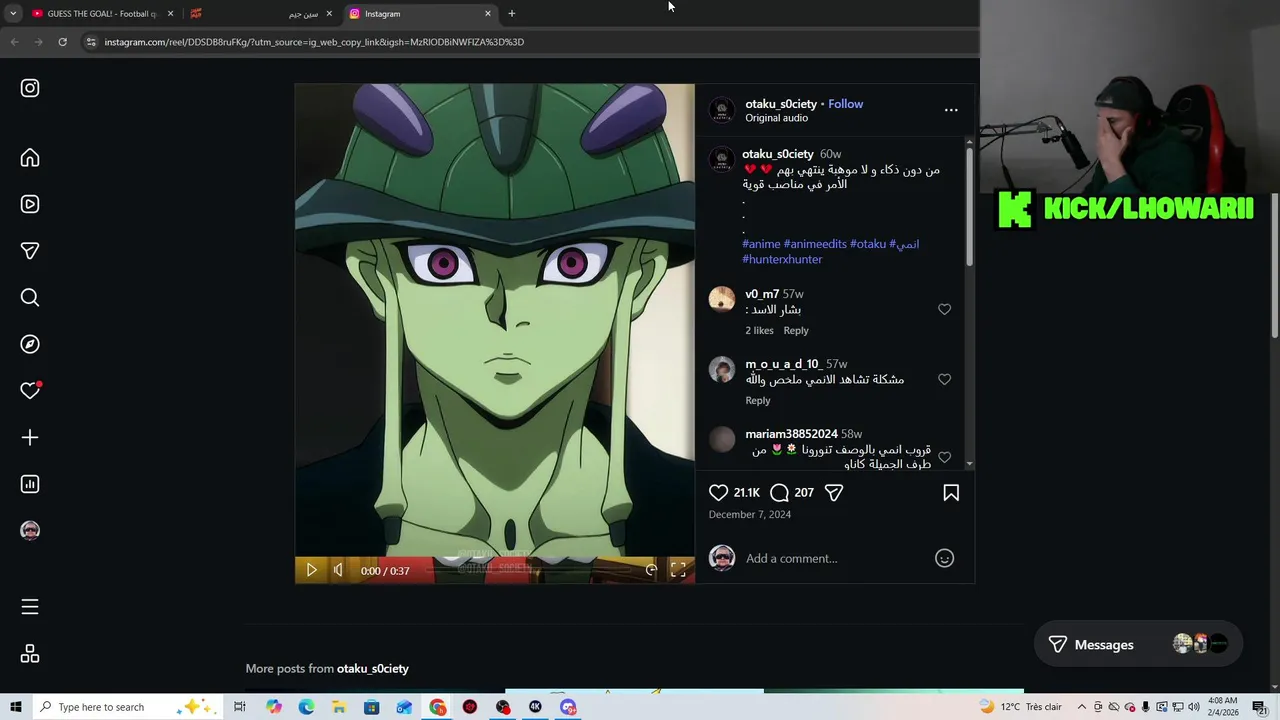Open Microsoft Edge from taskbar

point(306,707)
